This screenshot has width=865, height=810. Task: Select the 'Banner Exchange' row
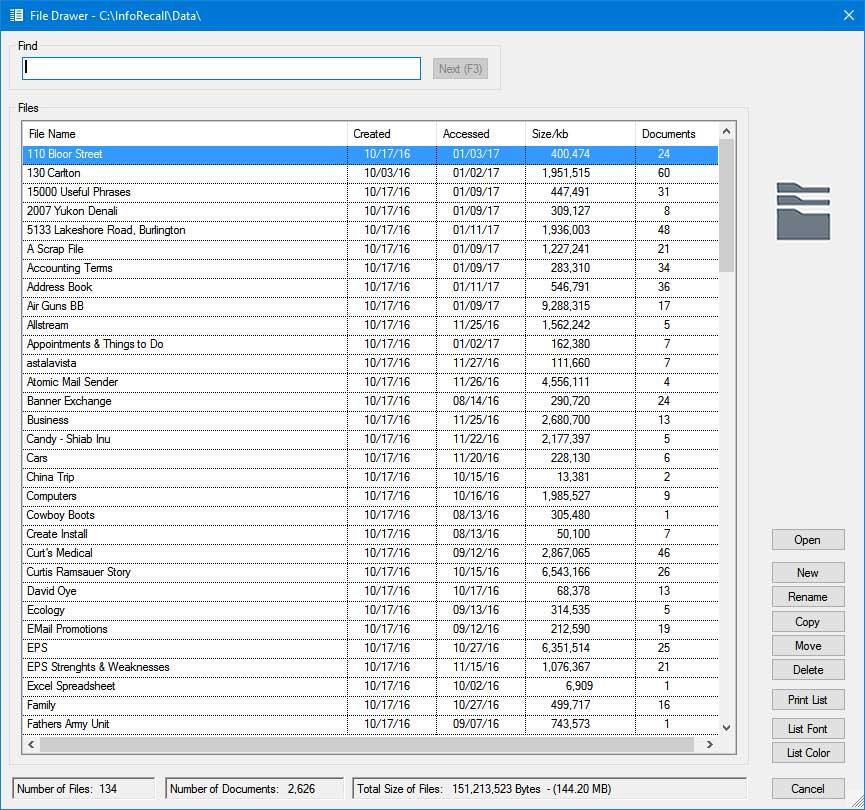click(370, 401)
